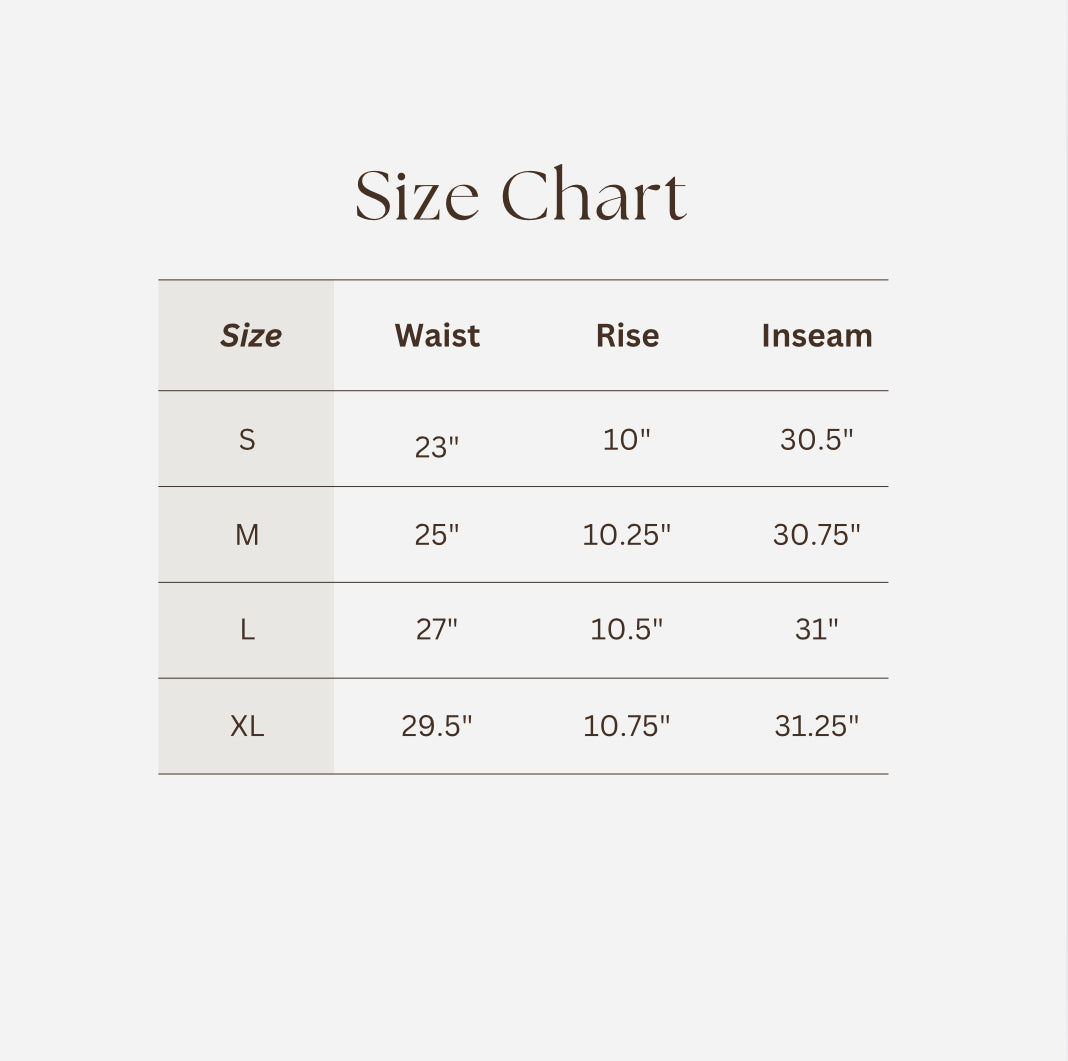Click the Inseam column header
The height and width of the screenshot is (1061, 1068).
pyautogui.click(x=817, y=335)
